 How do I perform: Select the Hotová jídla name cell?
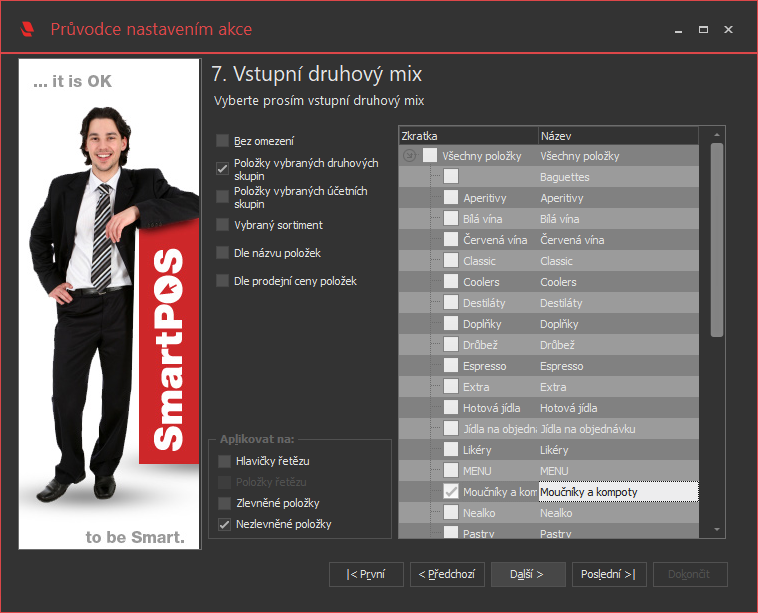coord(618,408)
